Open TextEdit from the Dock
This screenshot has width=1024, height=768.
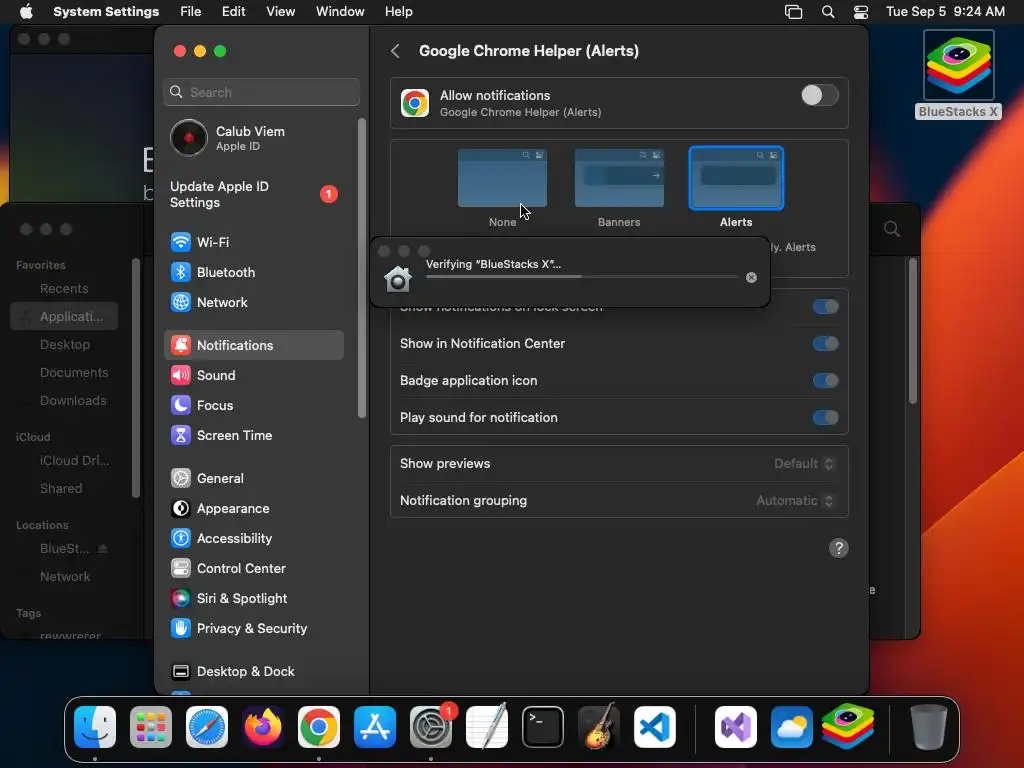pyautogui.click(x=487, y=727)
